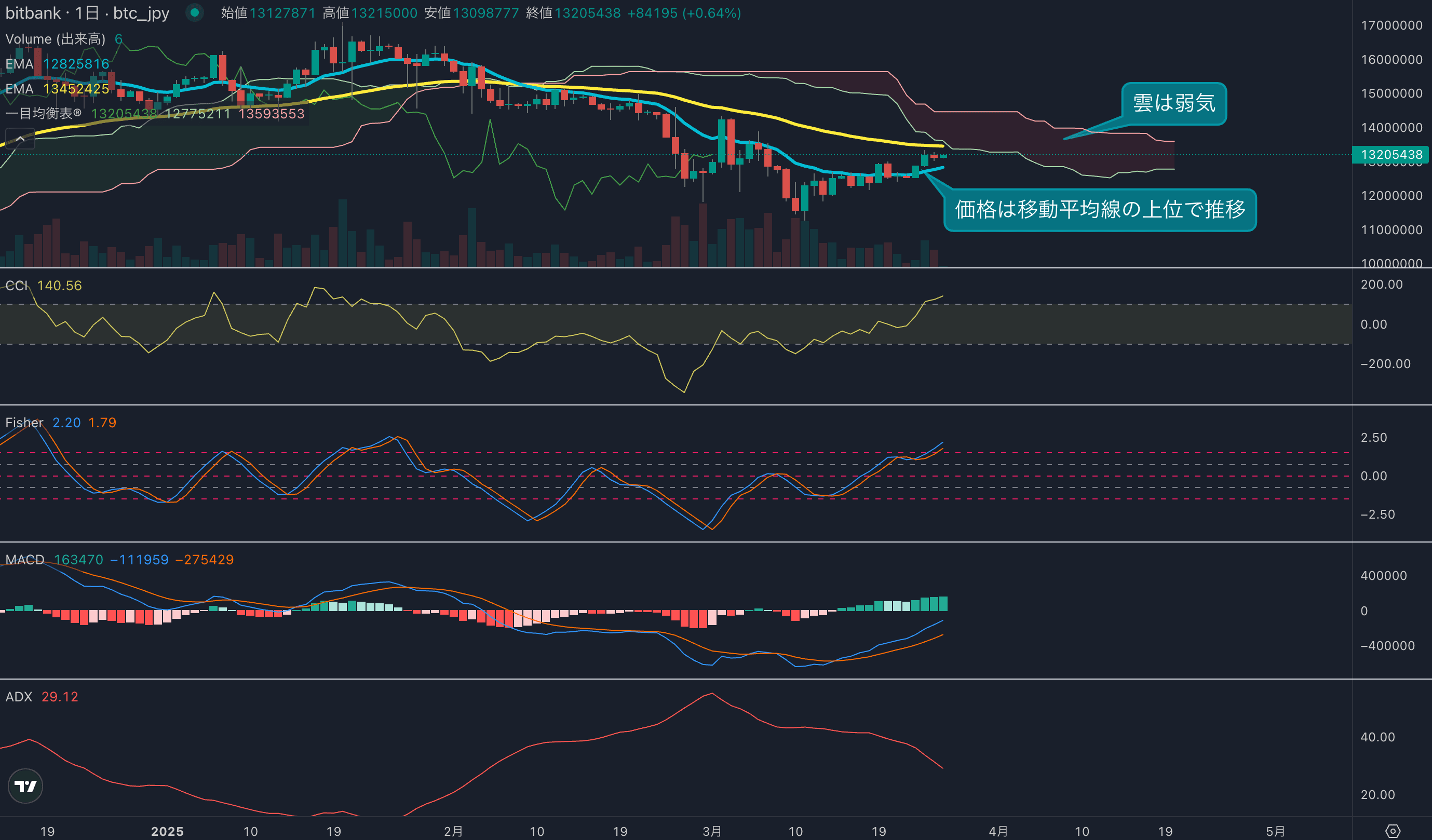Select the 雲は弱気 callout annotation
The image size is (1432, 840).
[x=1173, y=103]
